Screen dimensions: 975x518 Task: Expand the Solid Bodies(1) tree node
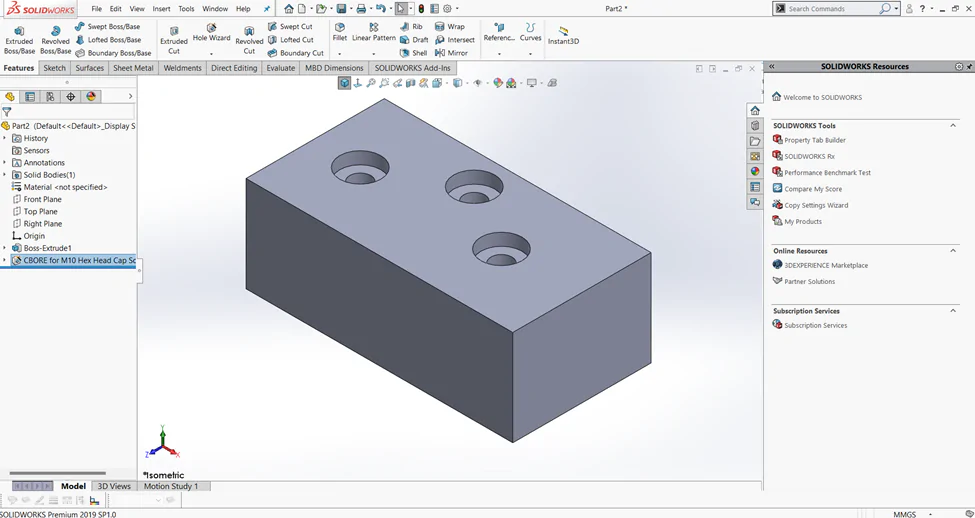5,175
